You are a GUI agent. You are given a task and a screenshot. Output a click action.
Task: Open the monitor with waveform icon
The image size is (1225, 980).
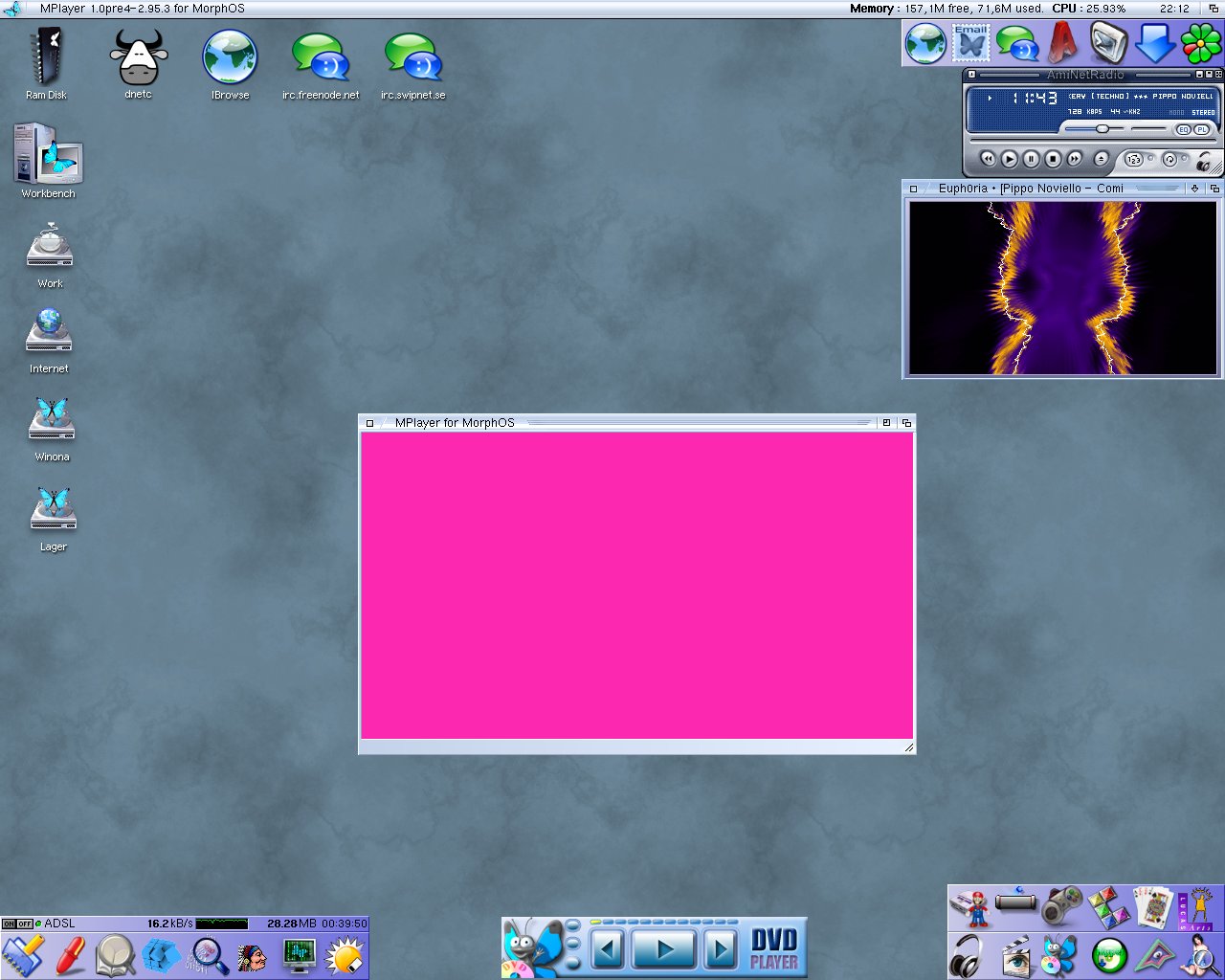click(300, 955)
